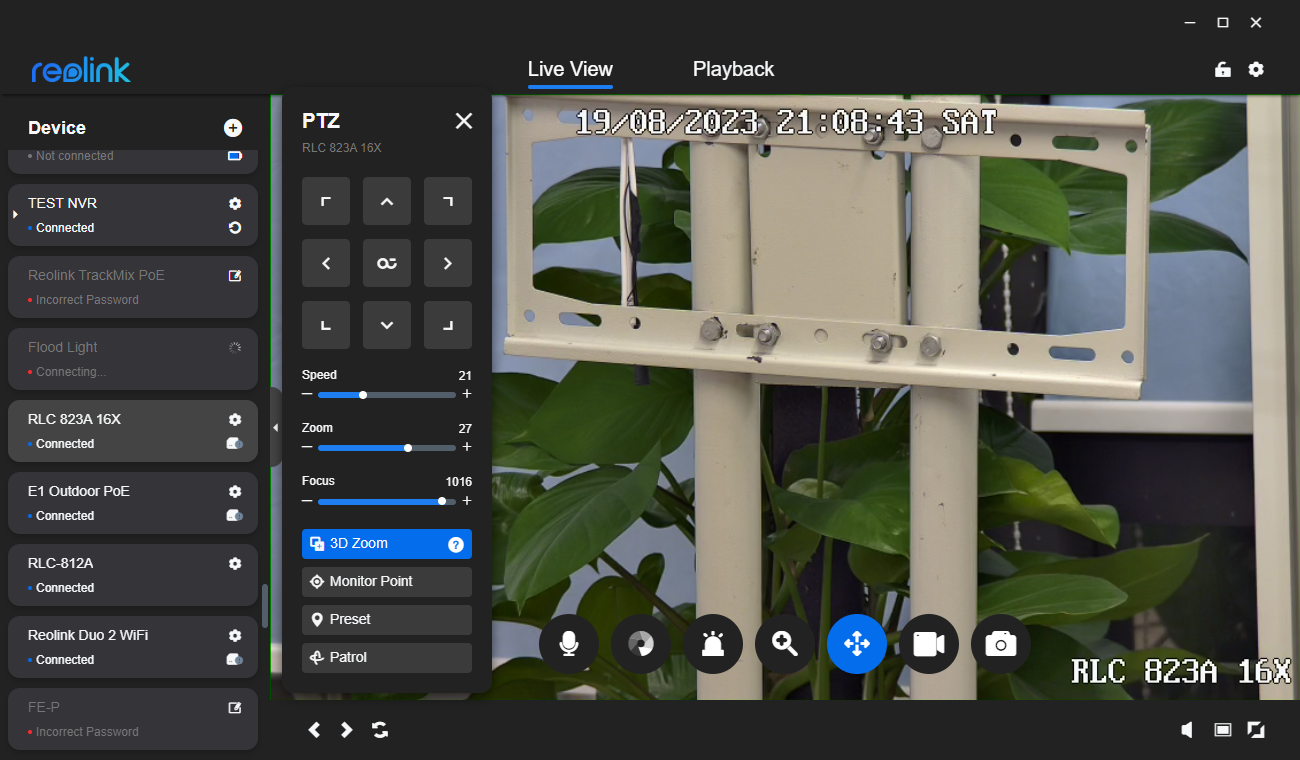Increase PTZ speed with plus
The width and height of the screenshot is (1300, 760).
[x=467, y=394]
